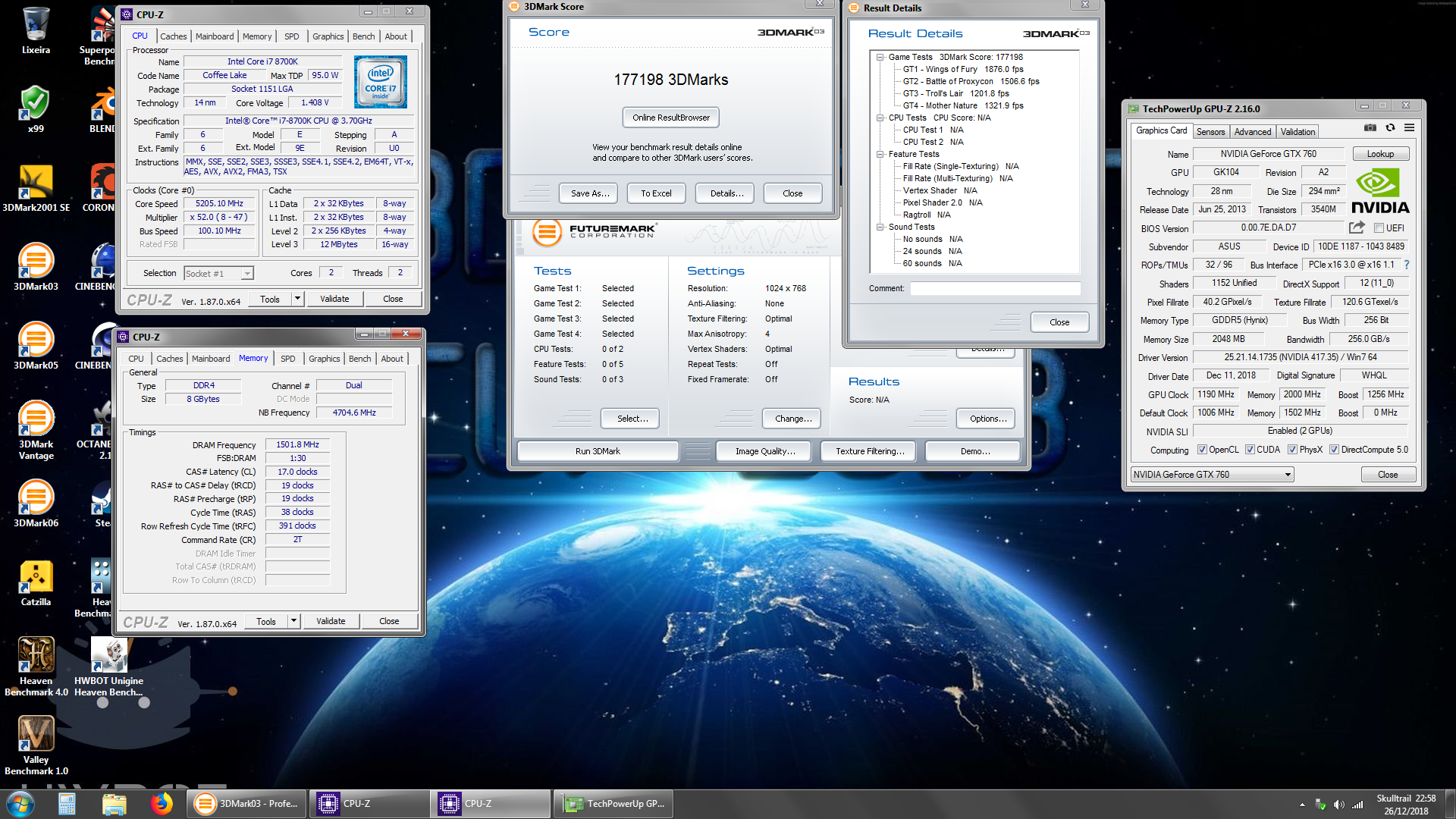Image resolution: width=1456 pixels, height=819 pixels.
Task: Launch Firefox from the taskbar
Action: click(161, 804)
